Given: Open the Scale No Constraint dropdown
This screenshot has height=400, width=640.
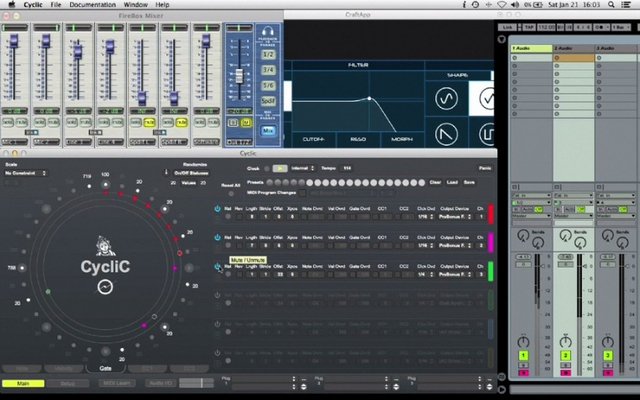Looking at the screenshot, I should coord(25,173).
